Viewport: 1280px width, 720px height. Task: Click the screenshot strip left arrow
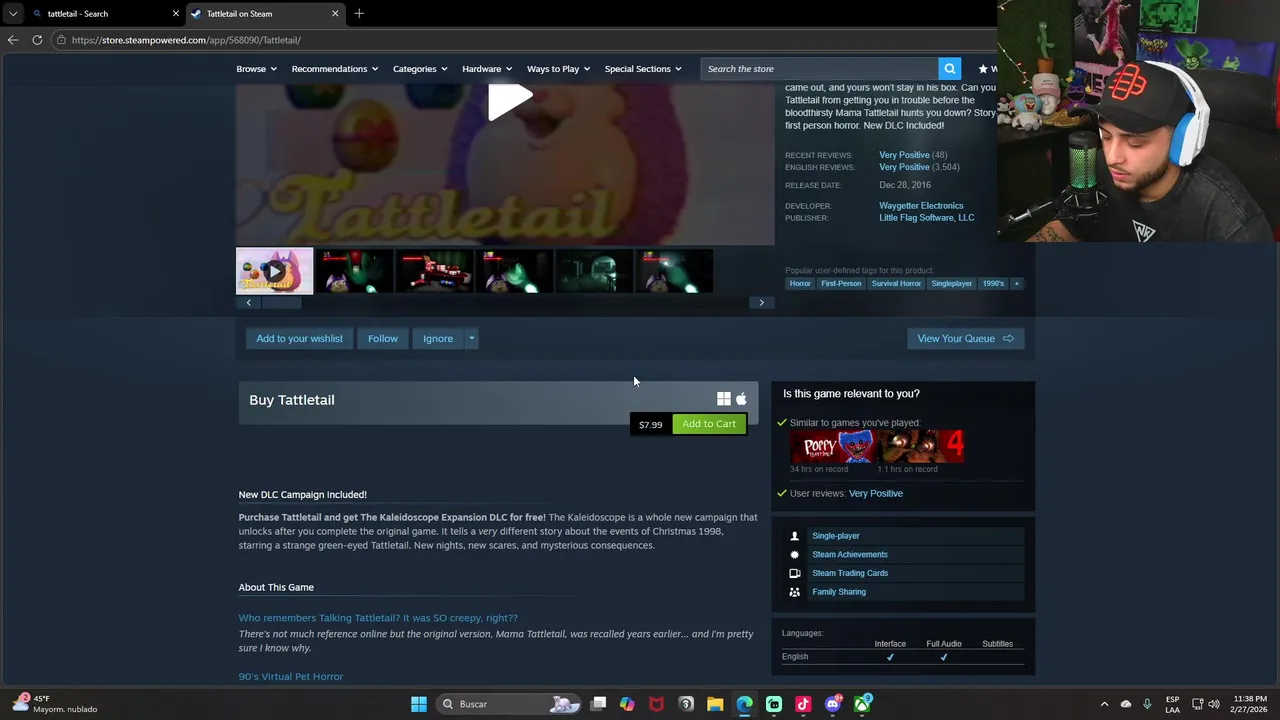248,302
